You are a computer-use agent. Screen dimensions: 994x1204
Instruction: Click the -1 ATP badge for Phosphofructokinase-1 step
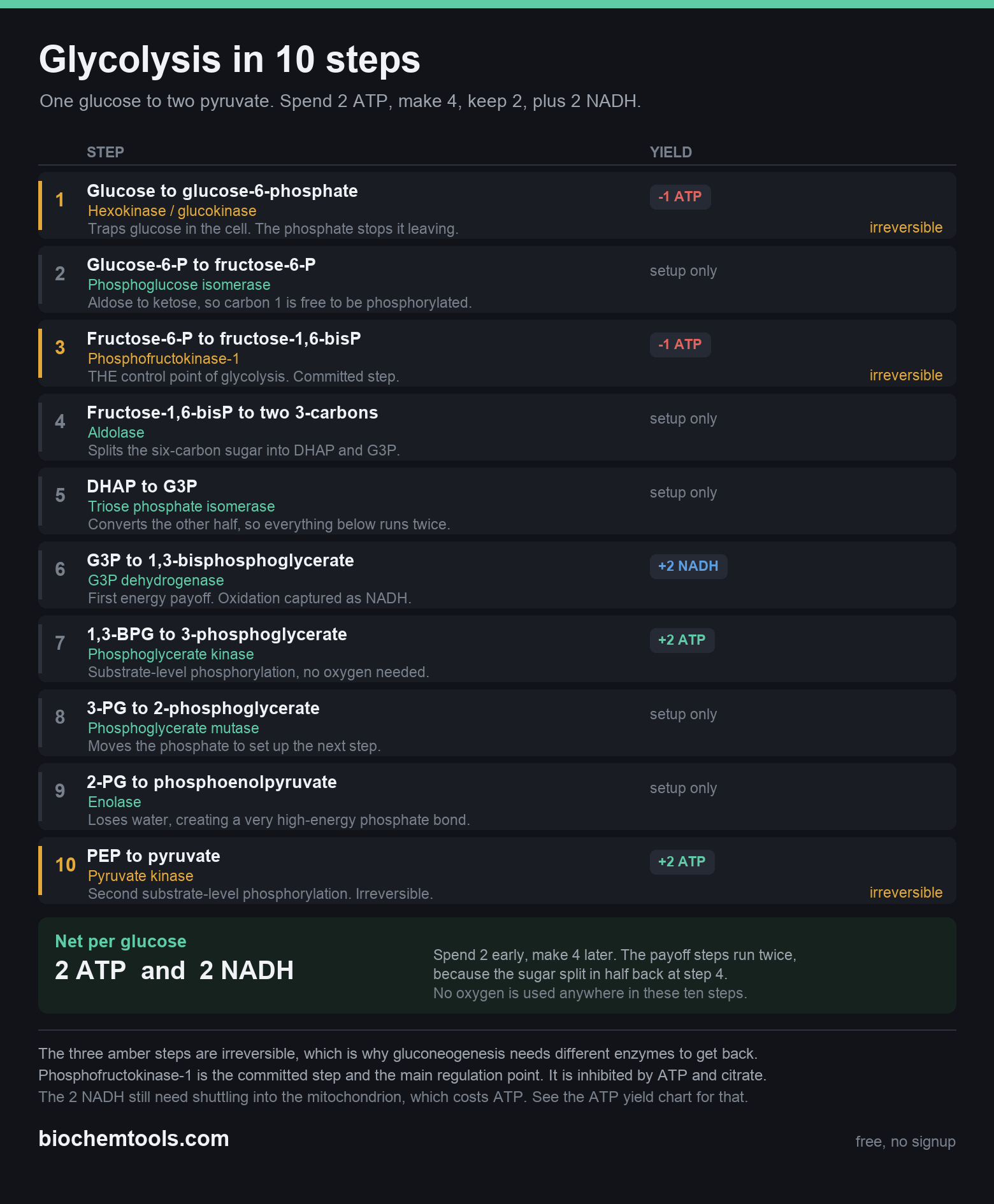click(680, 345)
